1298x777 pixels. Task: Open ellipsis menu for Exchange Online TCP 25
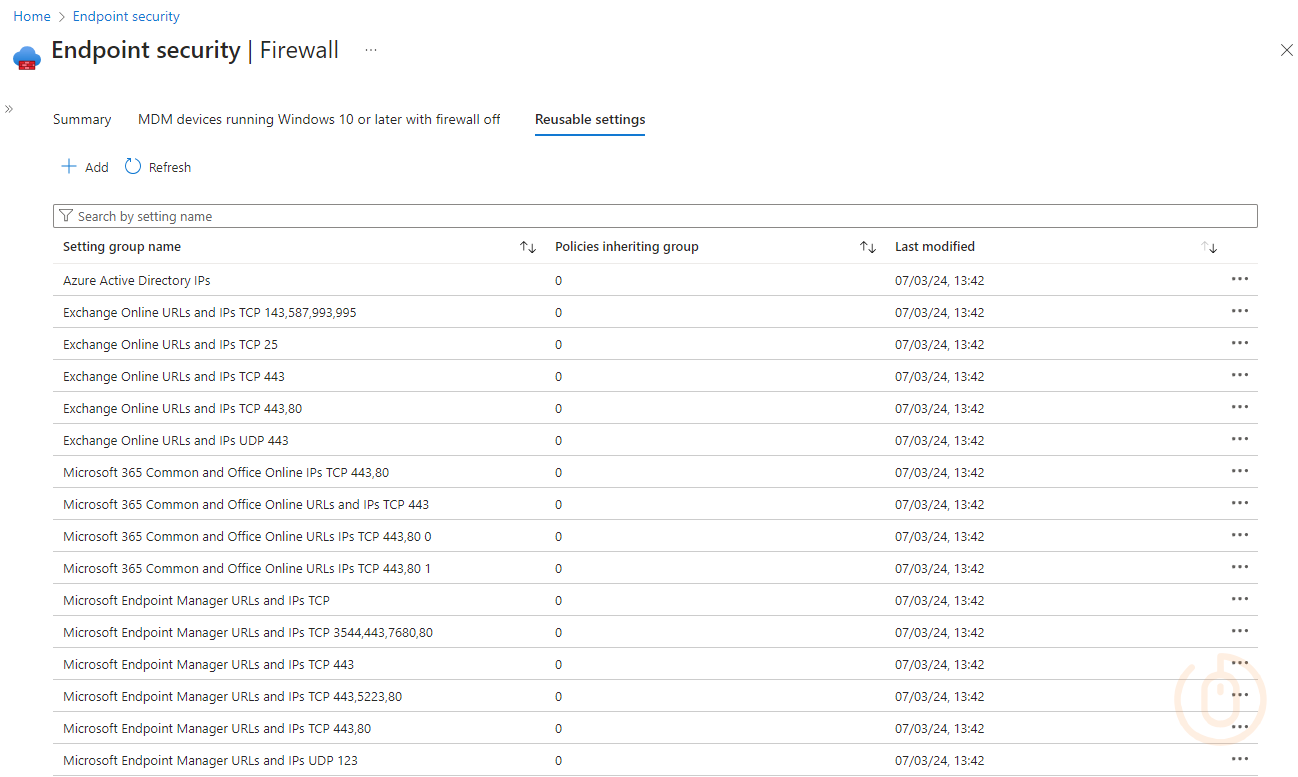coord(1240,343)
